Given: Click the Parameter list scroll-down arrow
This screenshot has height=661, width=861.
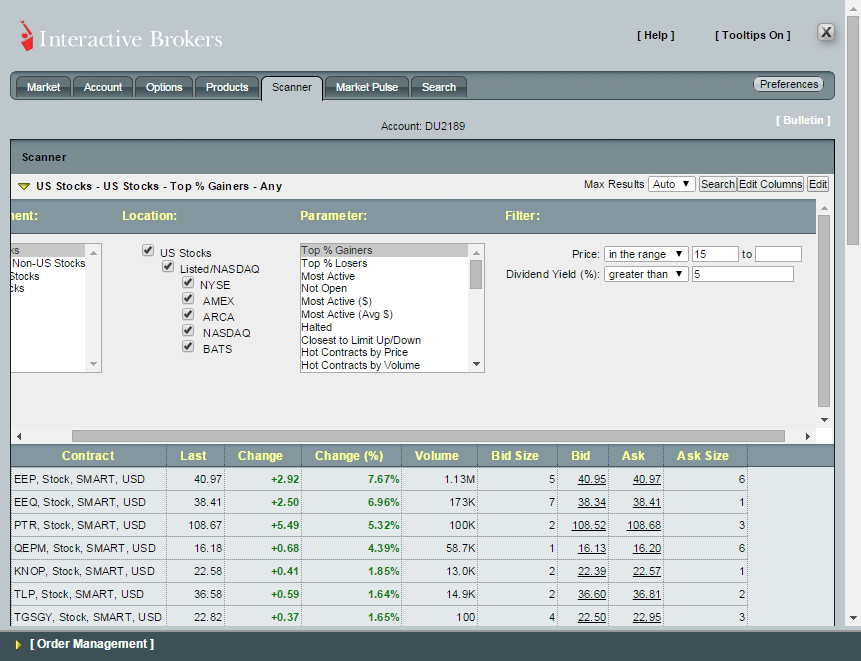Looking at the screenshot, I should click(476, 364).
